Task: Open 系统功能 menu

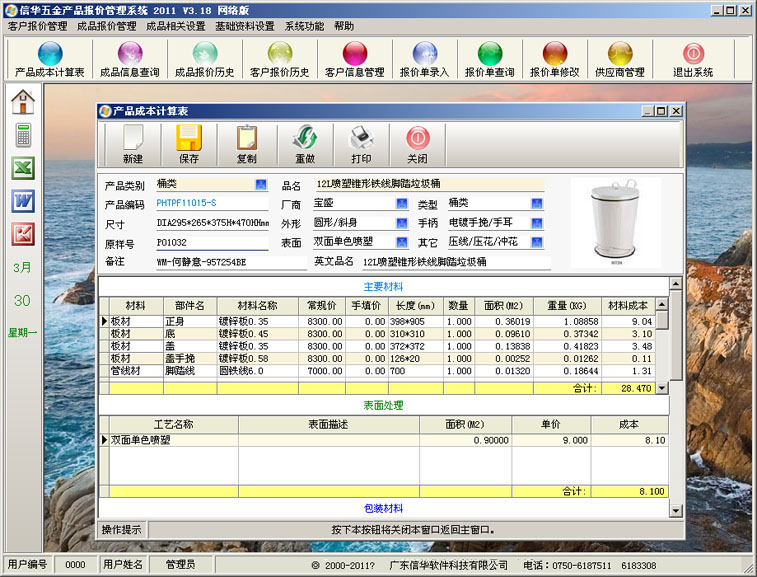Action: (x=304, y=26)
